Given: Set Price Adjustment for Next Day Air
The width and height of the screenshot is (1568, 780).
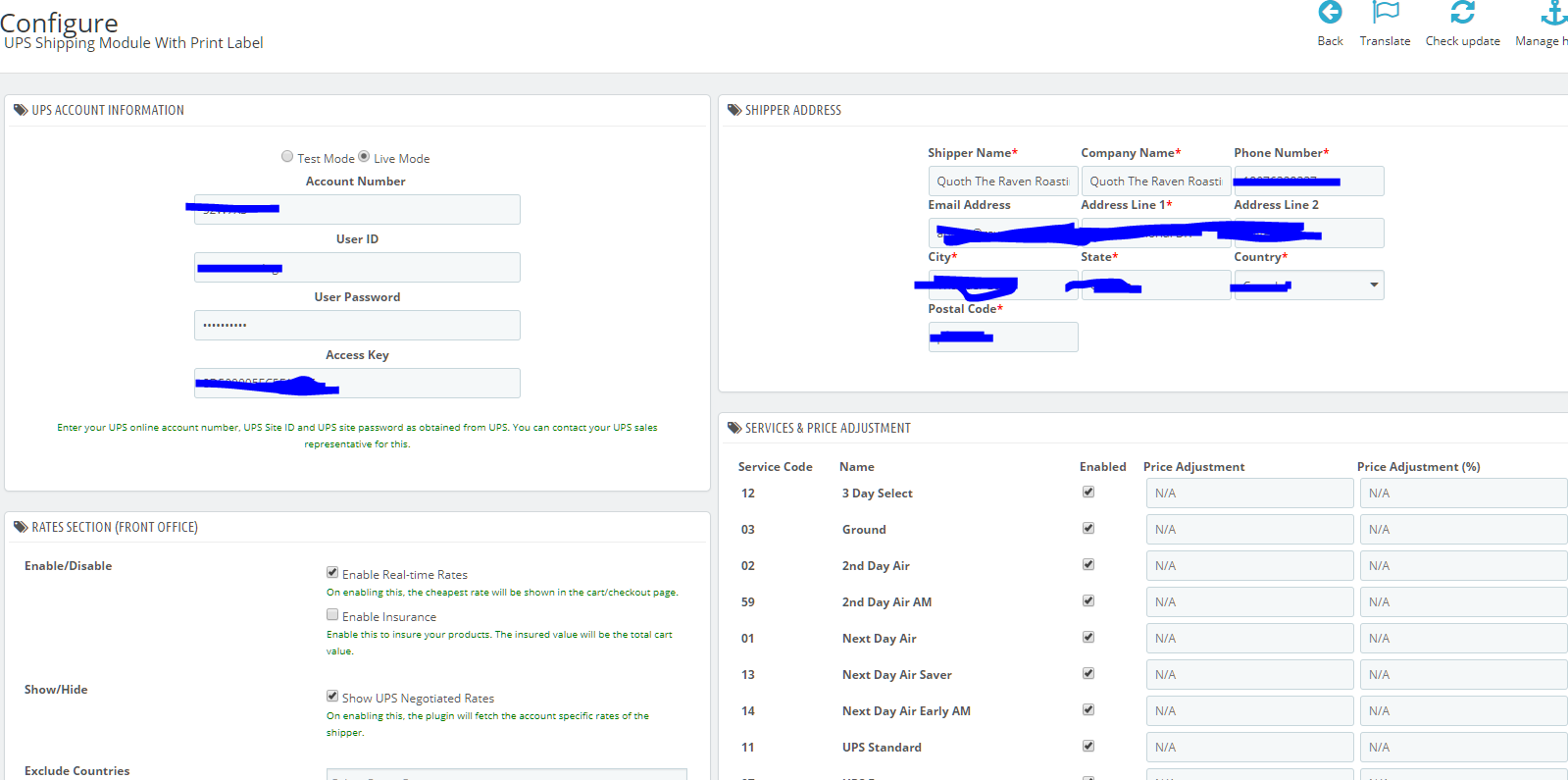Looking at the screenshot, I should [1250, 639].
